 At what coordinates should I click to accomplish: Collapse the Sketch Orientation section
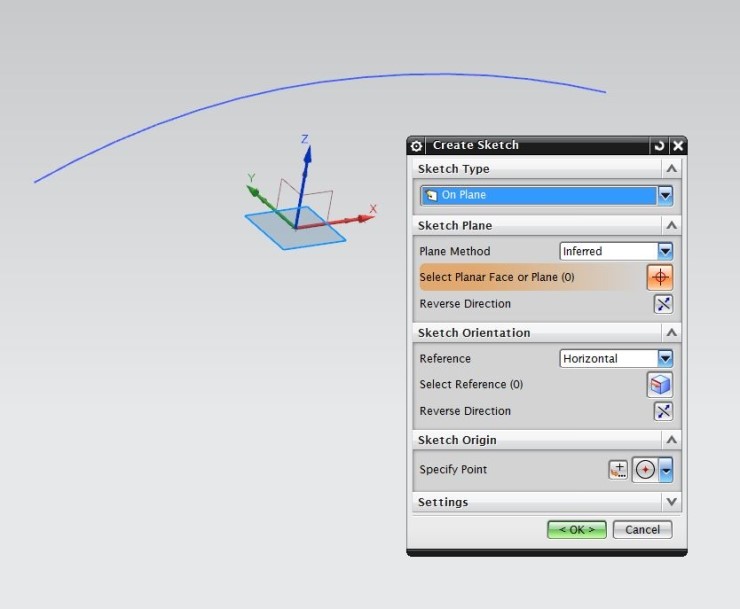(671, 333)
